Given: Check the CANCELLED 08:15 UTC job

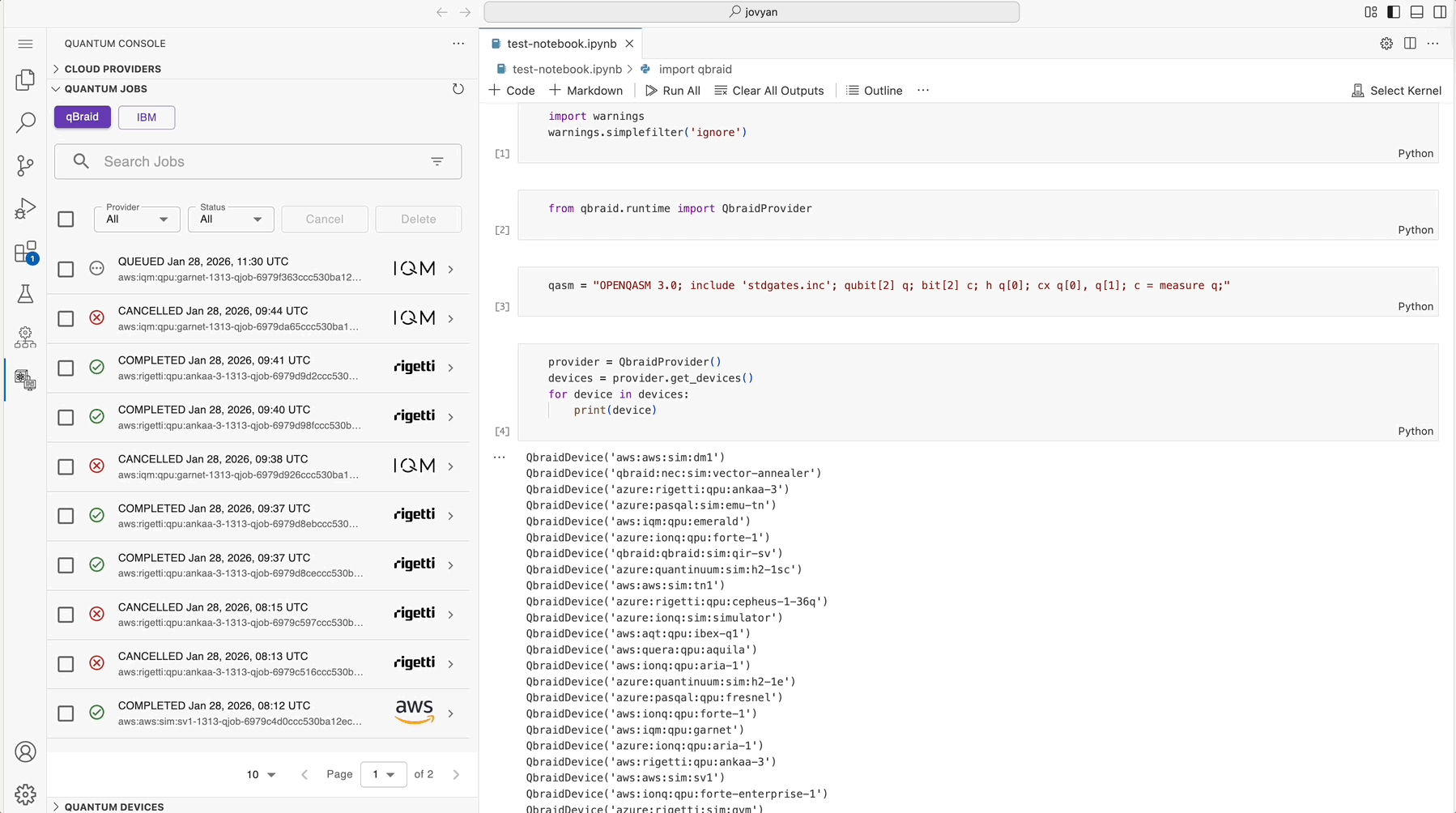Looking at the screenshot, I should (x=66, y=615).
